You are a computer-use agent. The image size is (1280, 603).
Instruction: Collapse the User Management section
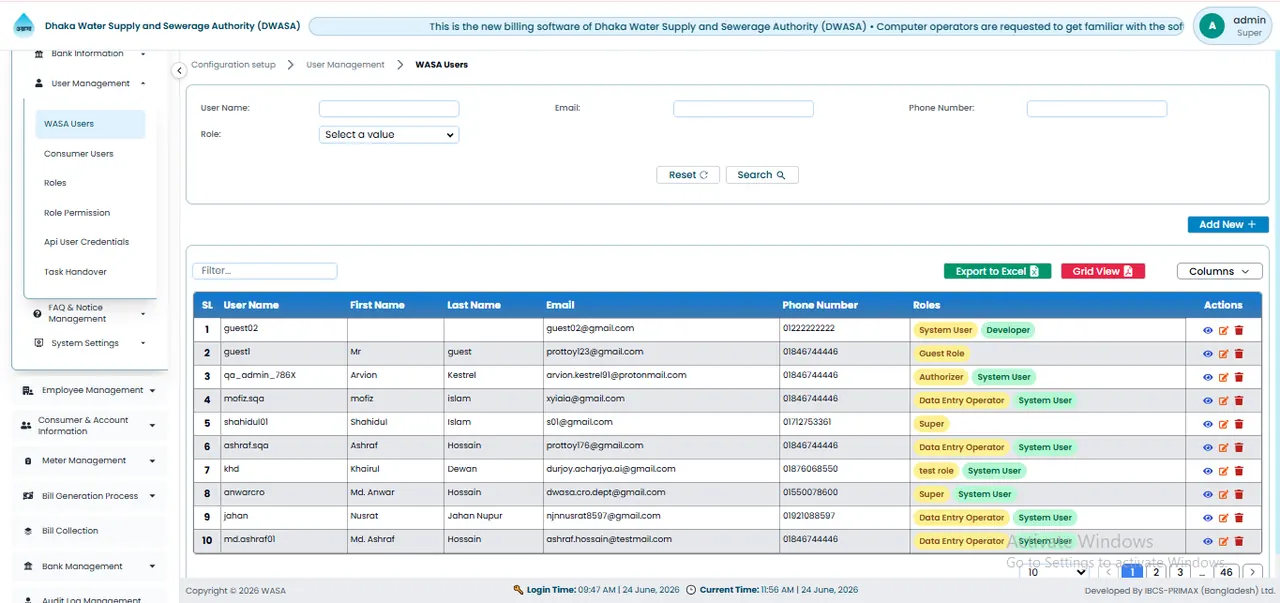pos(89,84)
